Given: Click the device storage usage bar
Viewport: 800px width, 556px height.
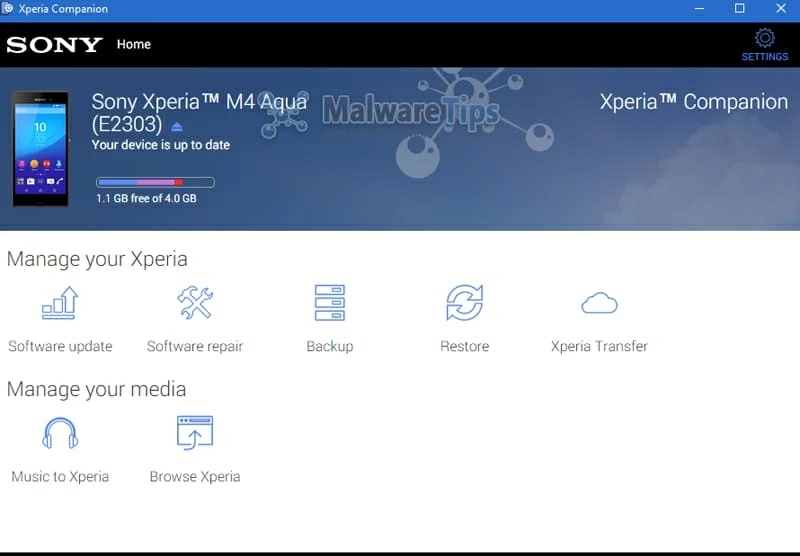Looking at the screenshot, I should pyautogui.click(x=155, y=182).
